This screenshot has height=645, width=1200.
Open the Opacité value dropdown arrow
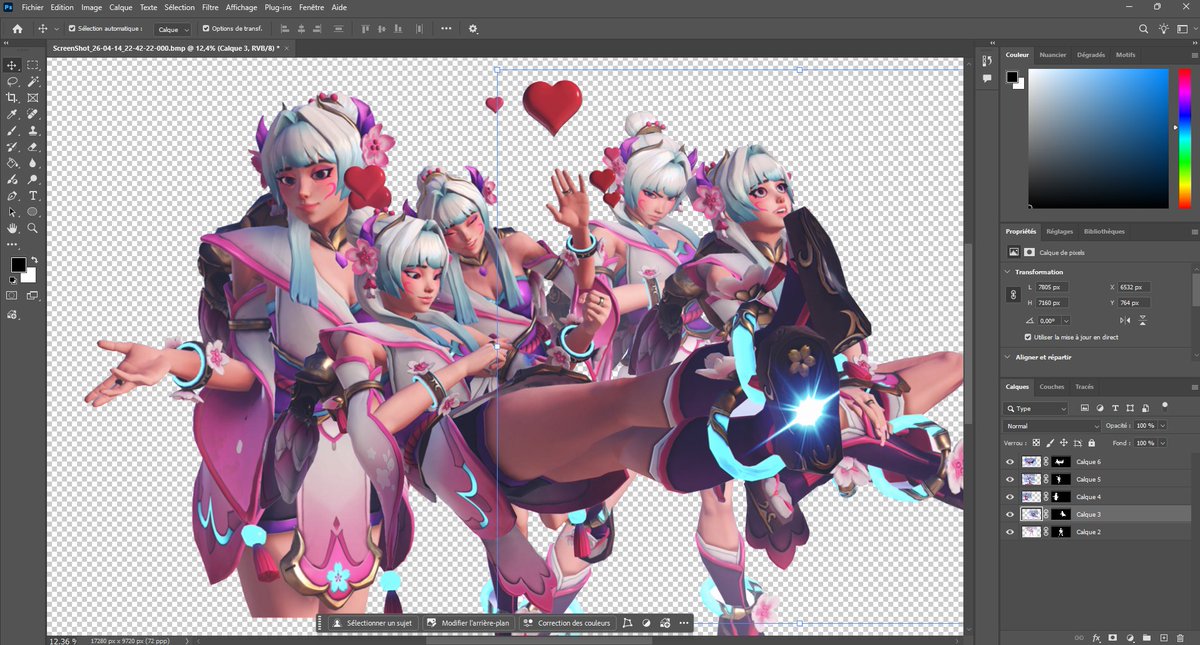pyautogui.click(x=1163, y=426)
